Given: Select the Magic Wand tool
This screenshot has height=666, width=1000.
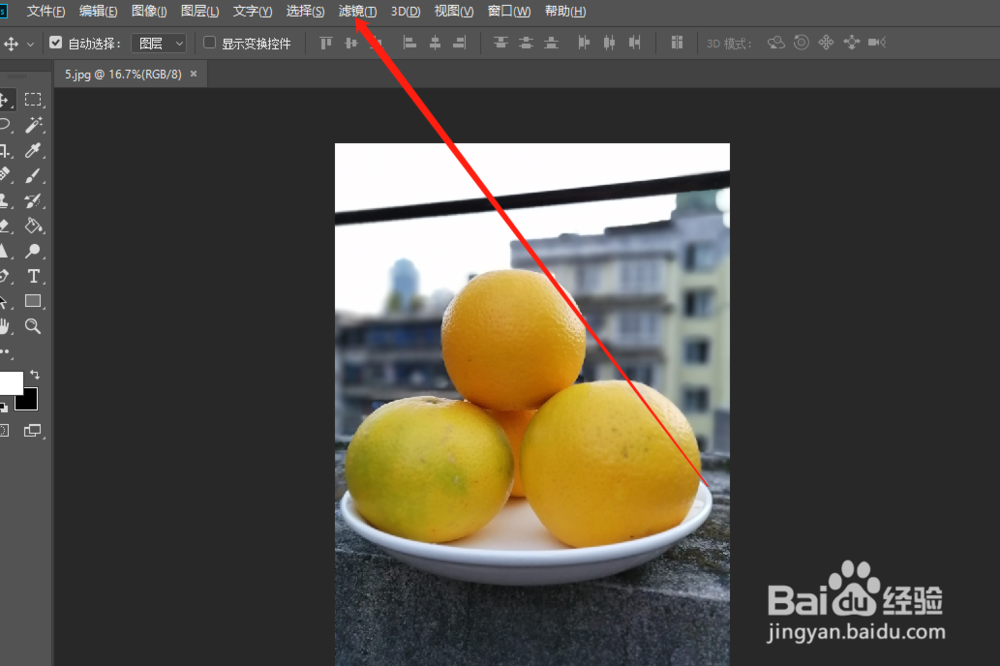Looking at the screenshot, I should click(x=33, y=124).
